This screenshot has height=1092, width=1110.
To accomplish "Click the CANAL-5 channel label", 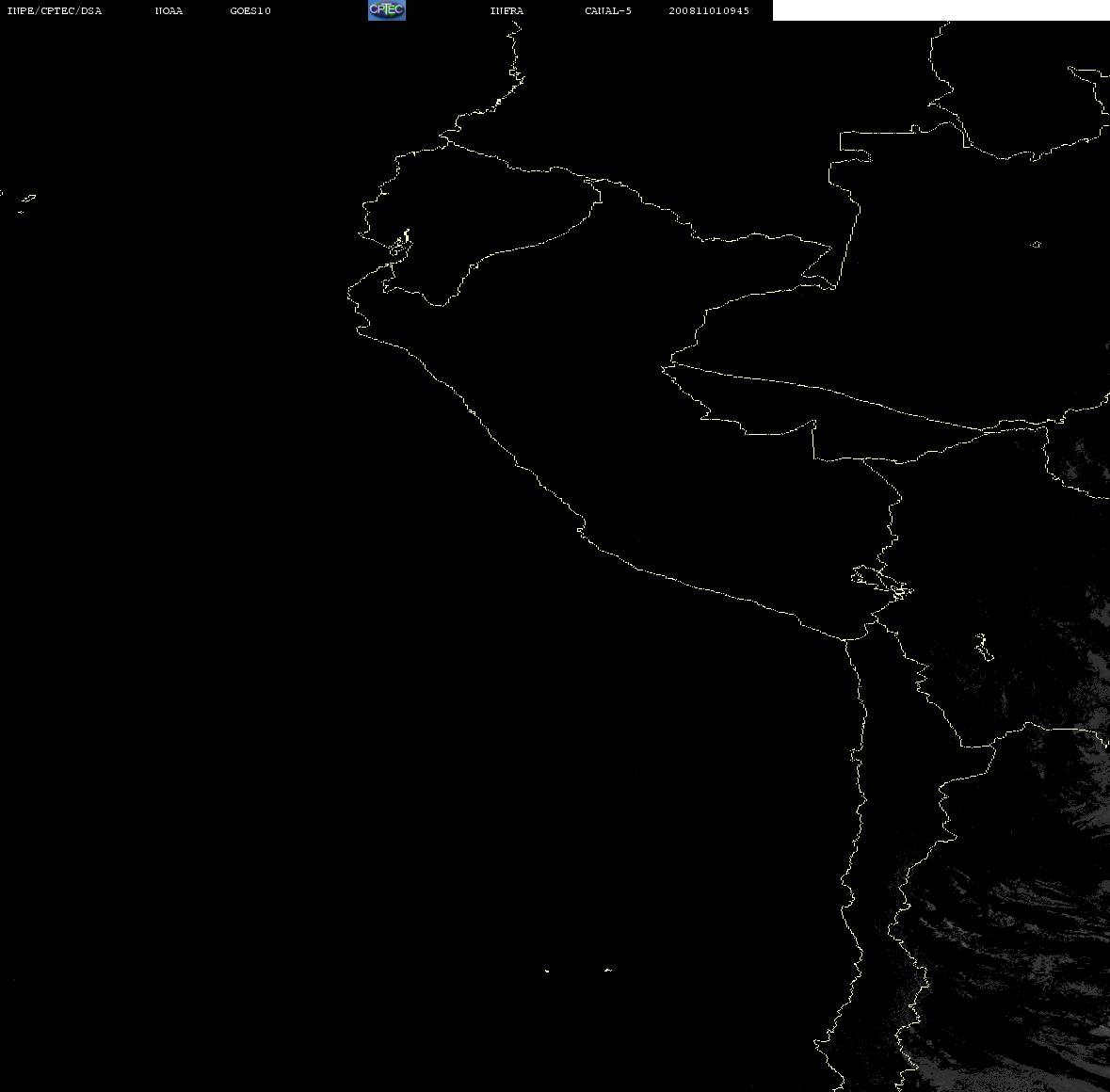I will (x=607, y=10).
